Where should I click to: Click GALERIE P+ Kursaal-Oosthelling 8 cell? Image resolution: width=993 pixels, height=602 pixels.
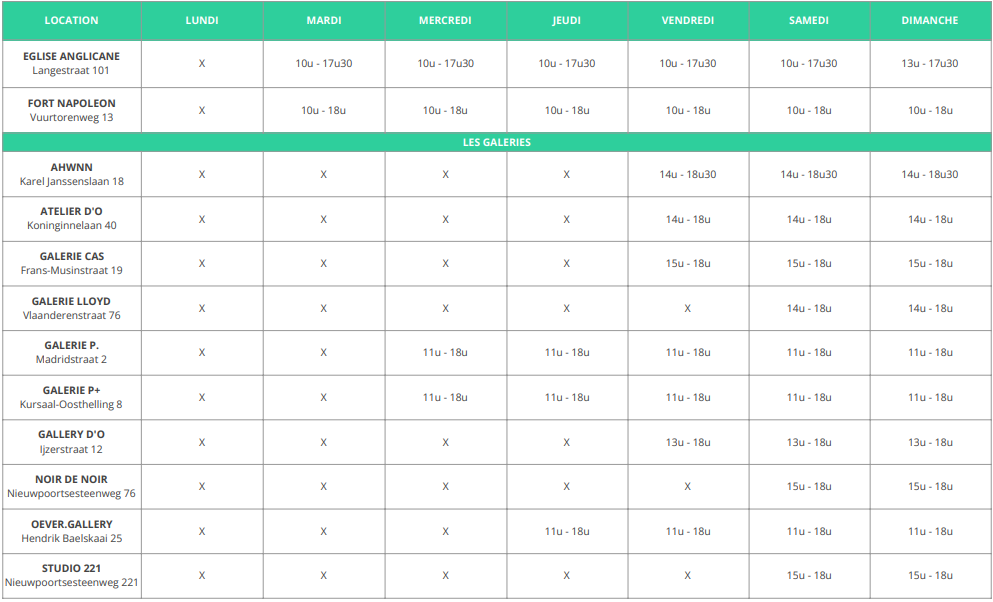pyautogui.click(x=72, y=398)
